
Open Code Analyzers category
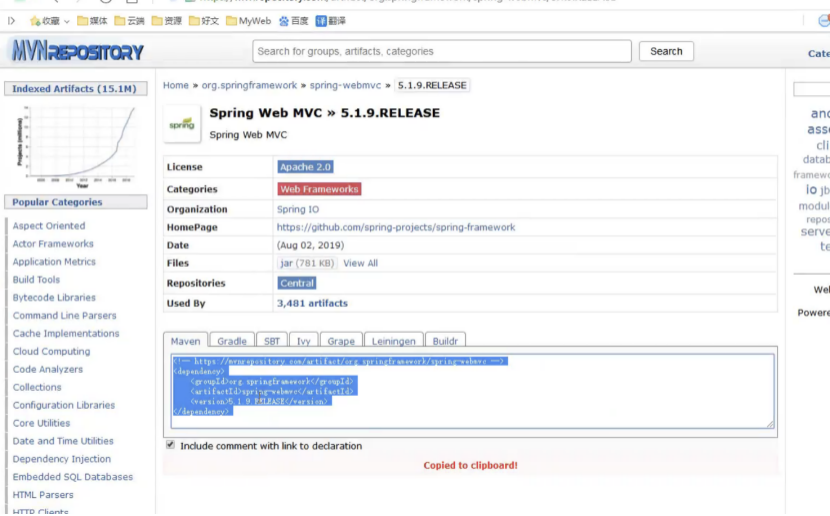48,370
